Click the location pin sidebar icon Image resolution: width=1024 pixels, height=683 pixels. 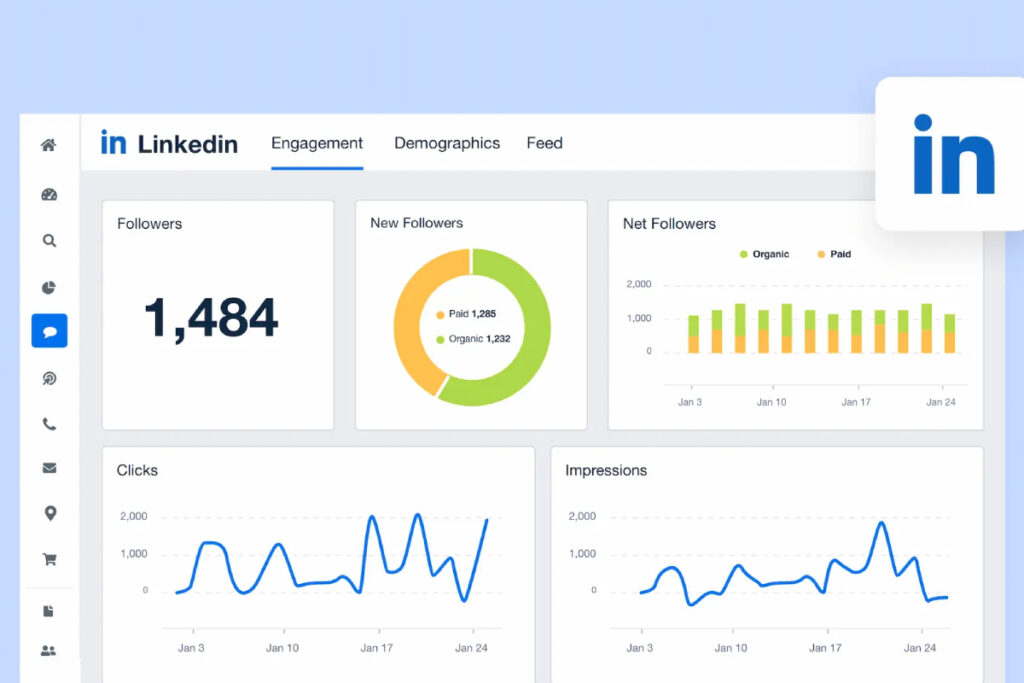pos(49,514)
